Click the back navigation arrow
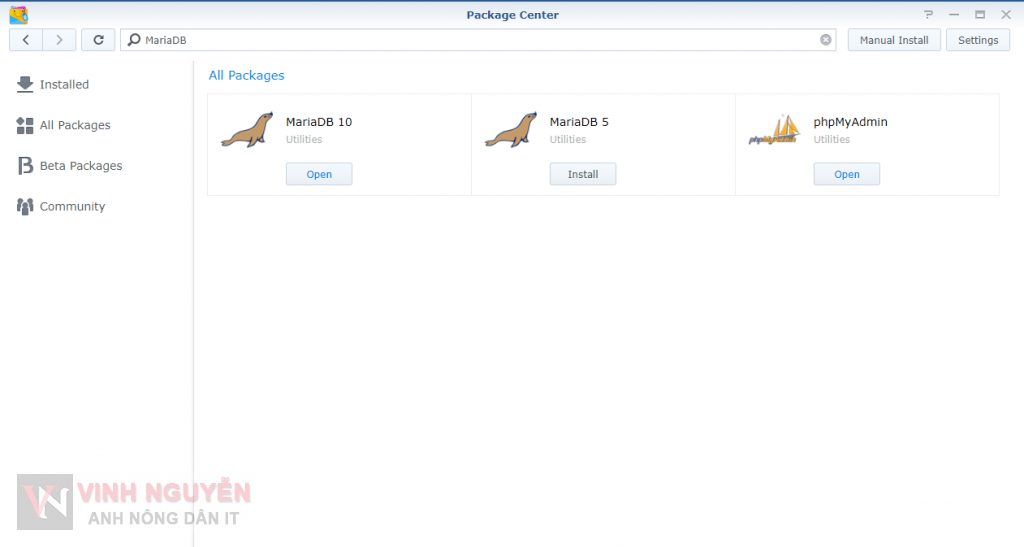The height and width of the screenshot is (547, 1024). [26, 40]
